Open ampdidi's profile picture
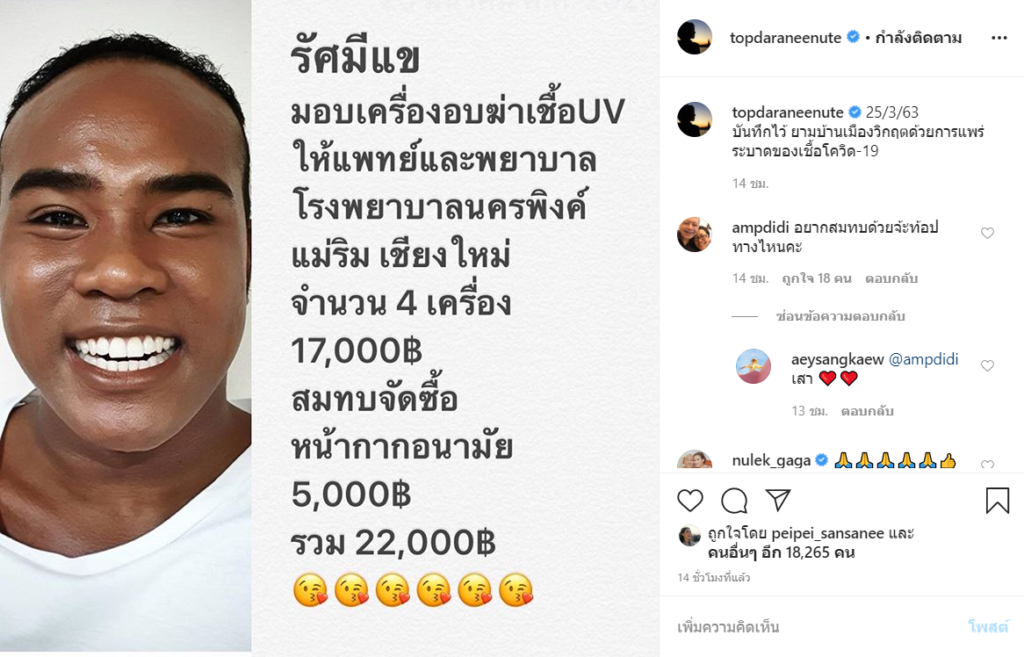Screen dimensions: 1024x657 coord(694,234)
